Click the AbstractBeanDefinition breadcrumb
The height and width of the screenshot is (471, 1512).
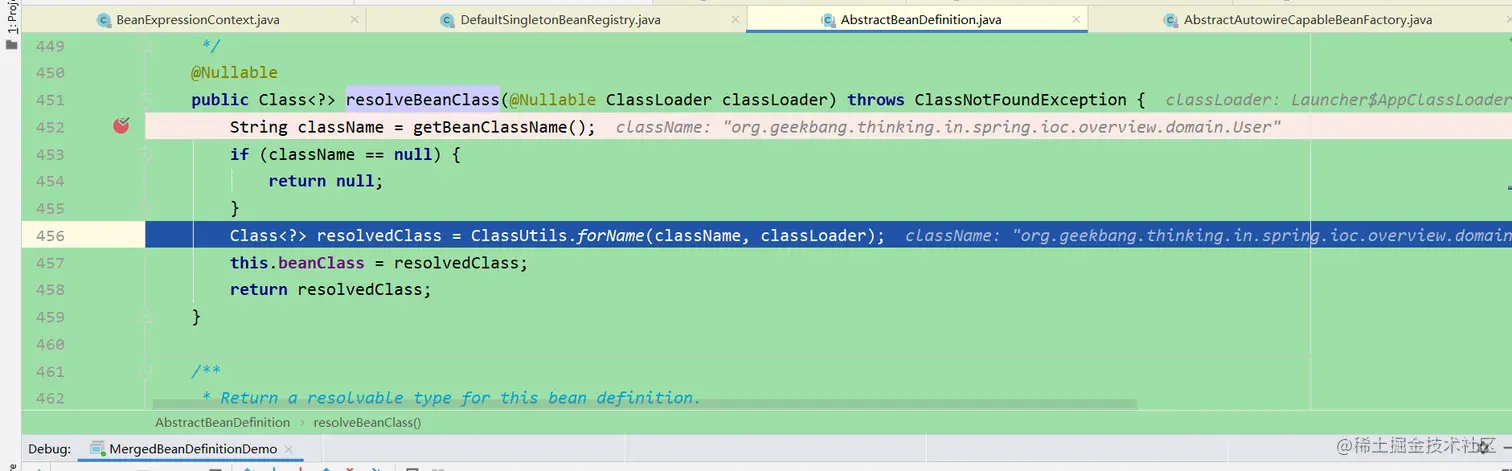(222, 423)
